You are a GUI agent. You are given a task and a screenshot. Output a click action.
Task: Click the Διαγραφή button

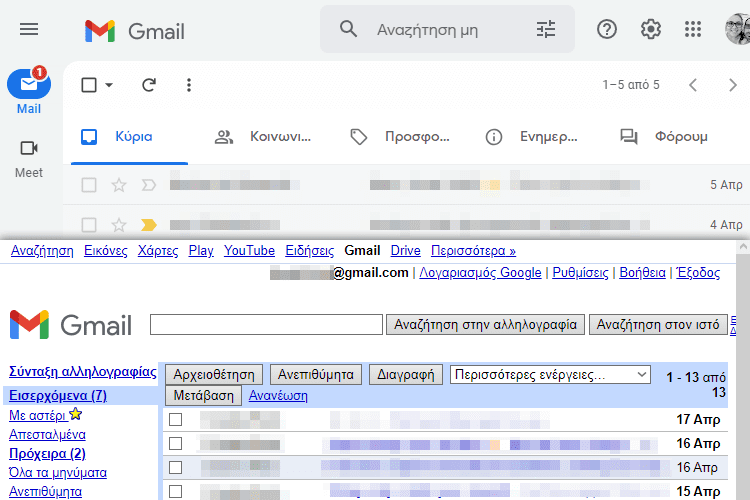pos(406,374)
